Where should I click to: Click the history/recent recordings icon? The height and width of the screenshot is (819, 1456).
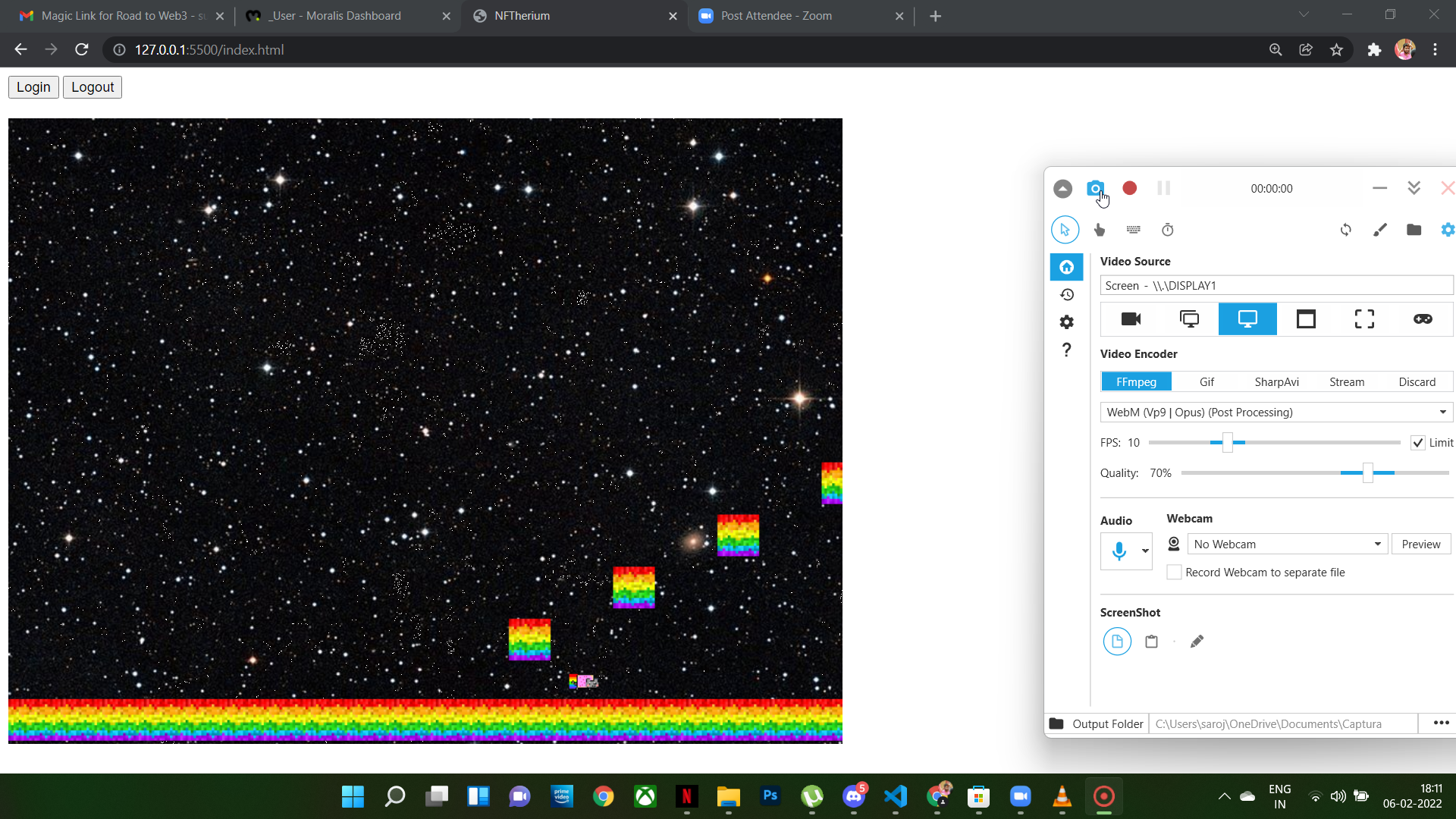pos(1067,294)
